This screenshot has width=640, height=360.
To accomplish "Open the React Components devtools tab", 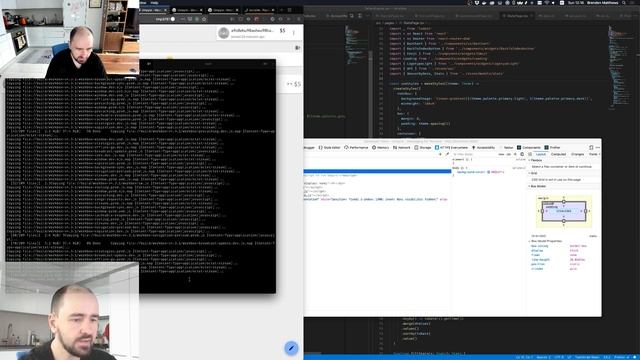I will click(529, 147).
